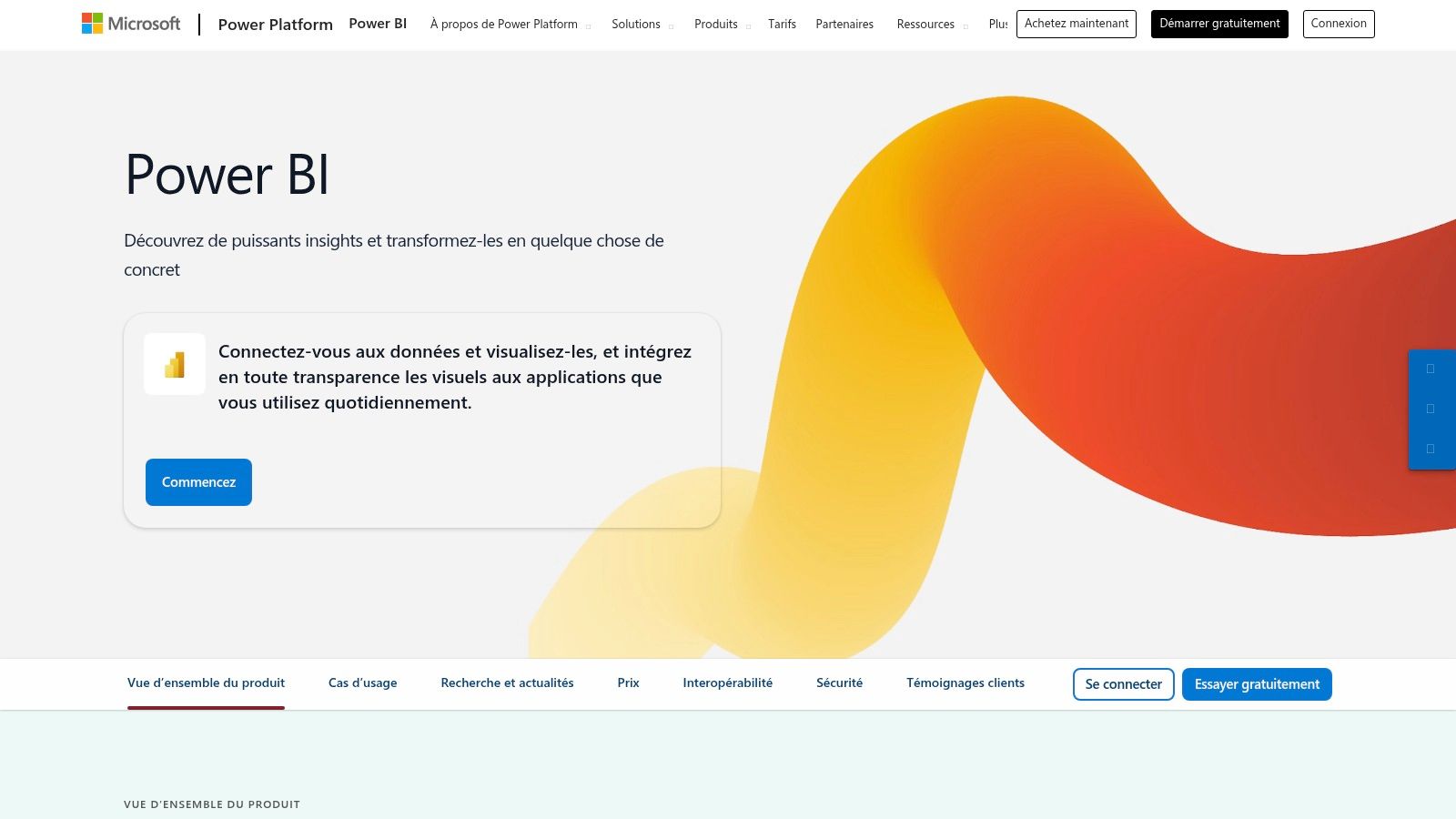This screenshot has height=819, width=1456.
Task: Click the Commencez button
Action: coord(197,481)
